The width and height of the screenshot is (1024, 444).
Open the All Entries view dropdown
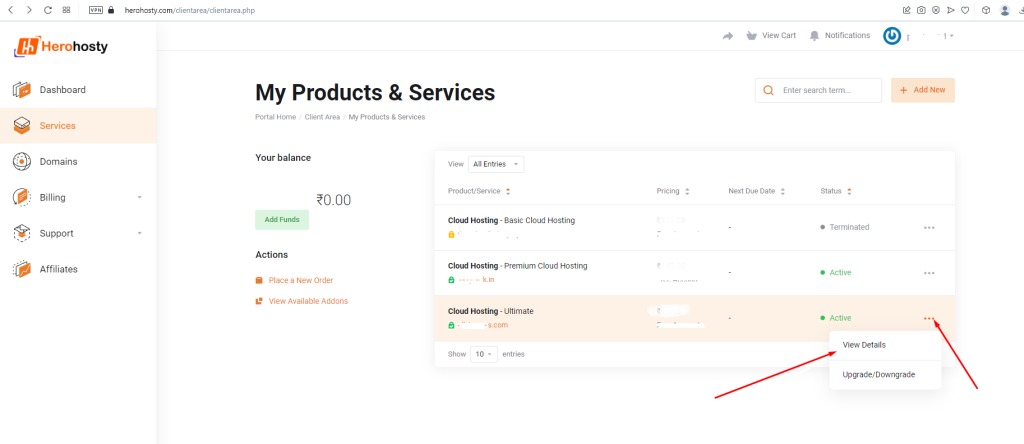pyautogui.click(x=496, y=164)
